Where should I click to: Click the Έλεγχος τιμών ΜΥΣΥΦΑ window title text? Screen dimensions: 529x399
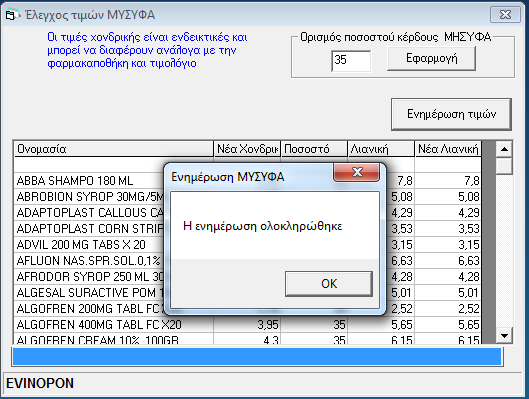(x=90, y=15)
